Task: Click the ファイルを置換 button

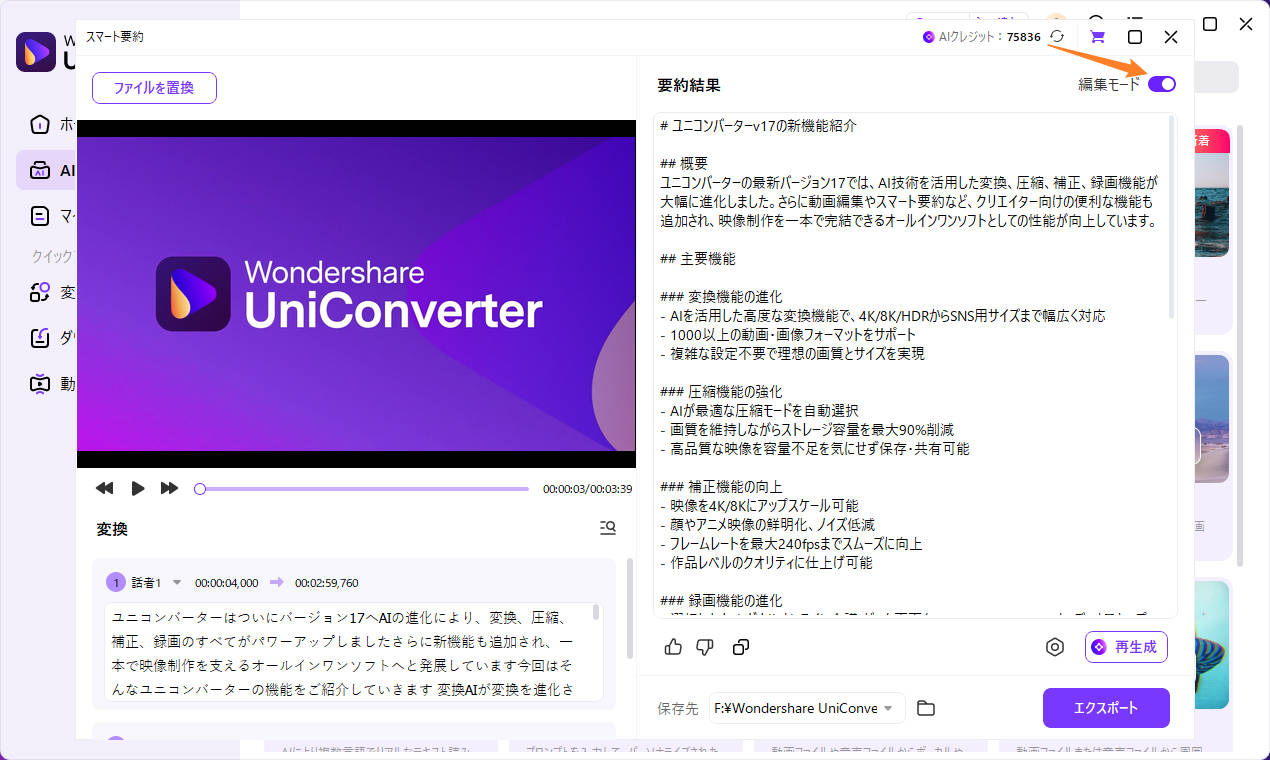Action: tap(154, 88)
